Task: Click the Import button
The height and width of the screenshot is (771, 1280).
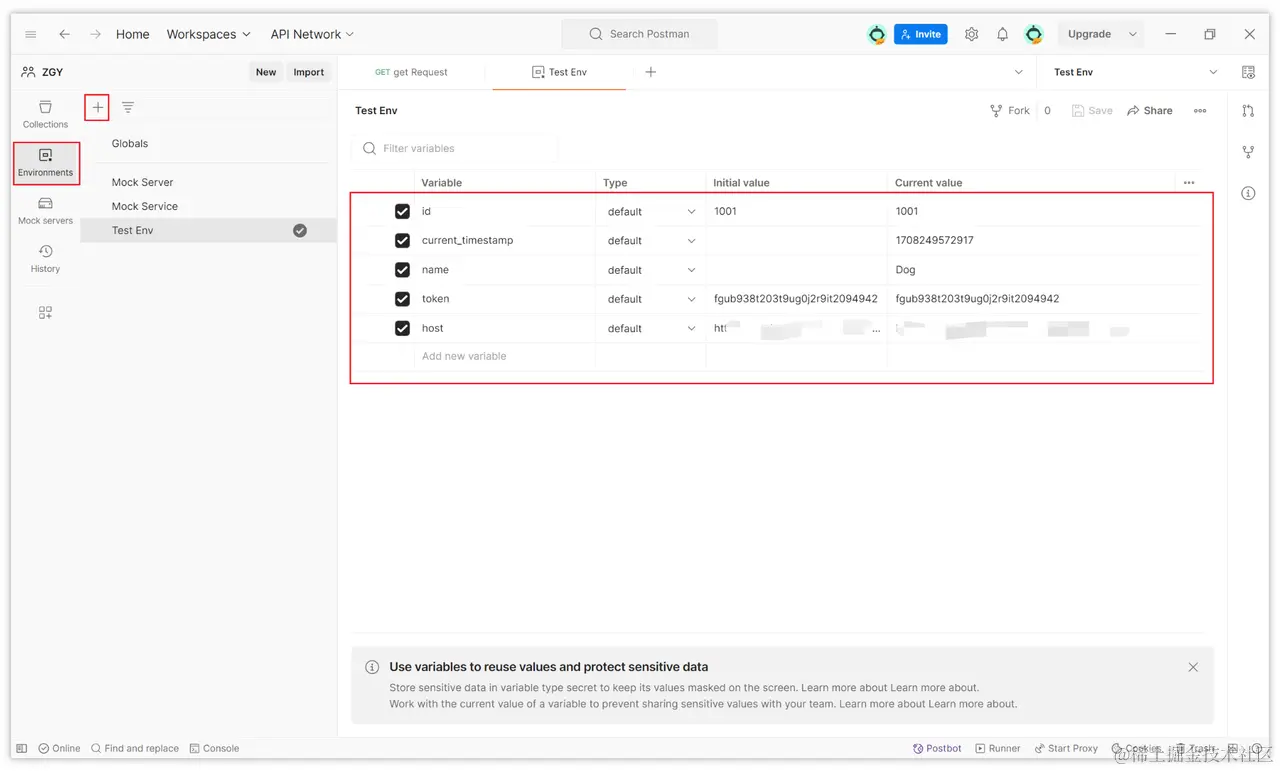Action: pyautogui.click(x=309, y=72)
